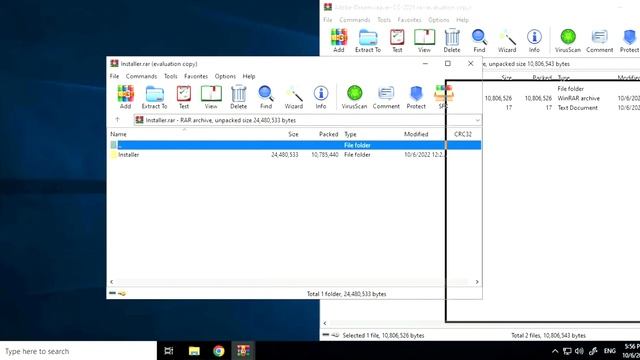Screen dimensions: 640x360
Task: Click the scroll-left arrow in Installer.rar window
Action: pyautogui.click(x=112, y=282)
